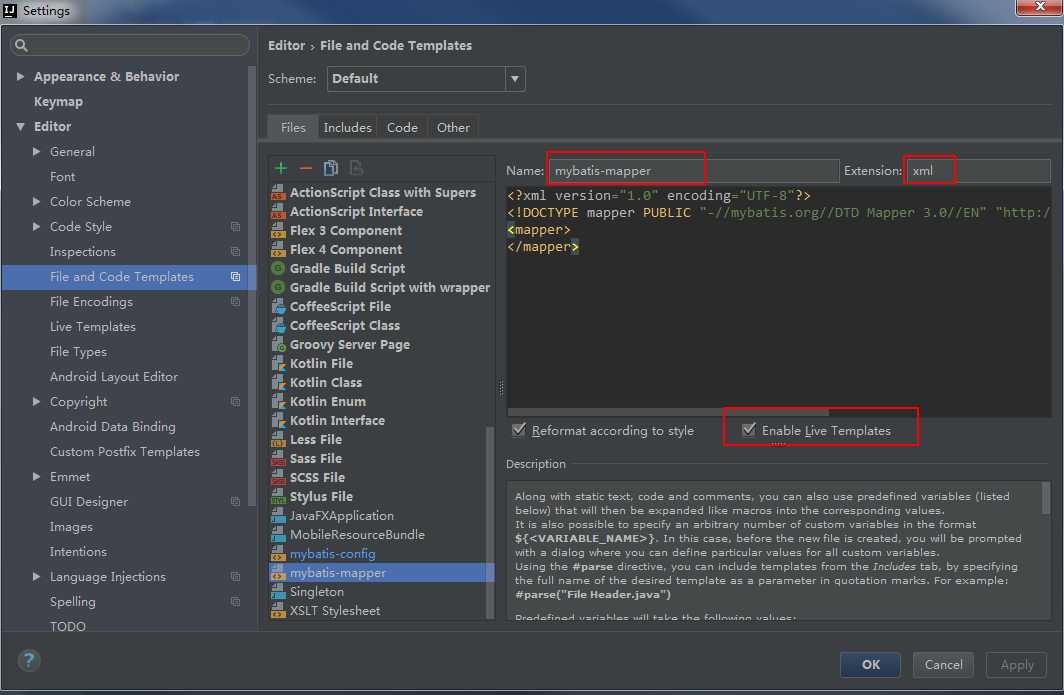
Task: Select SCSS File template
Action: (x=381, y=478)
